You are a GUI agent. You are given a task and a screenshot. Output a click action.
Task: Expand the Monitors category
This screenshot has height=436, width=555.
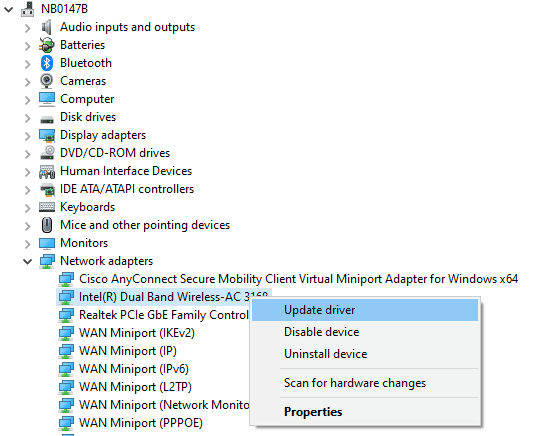click(28, 243)
